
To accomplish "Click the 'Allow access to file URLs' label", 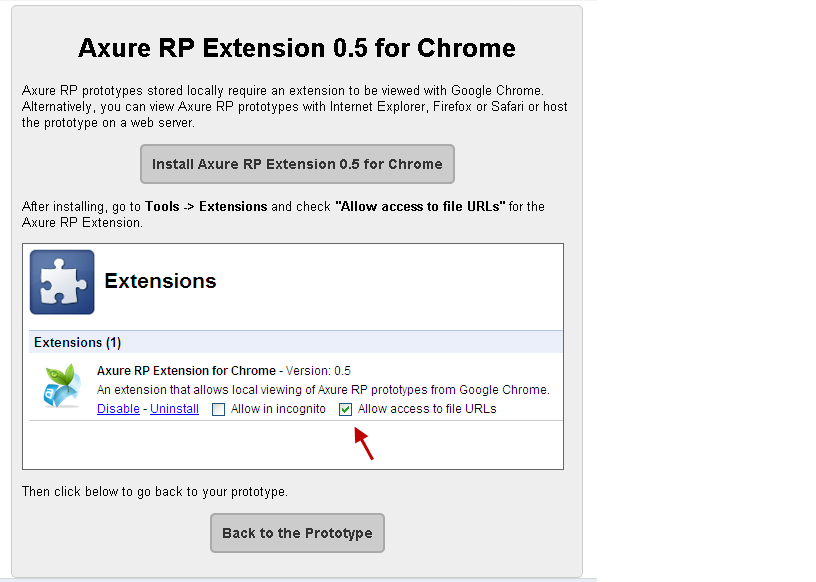I will point(427,409).
